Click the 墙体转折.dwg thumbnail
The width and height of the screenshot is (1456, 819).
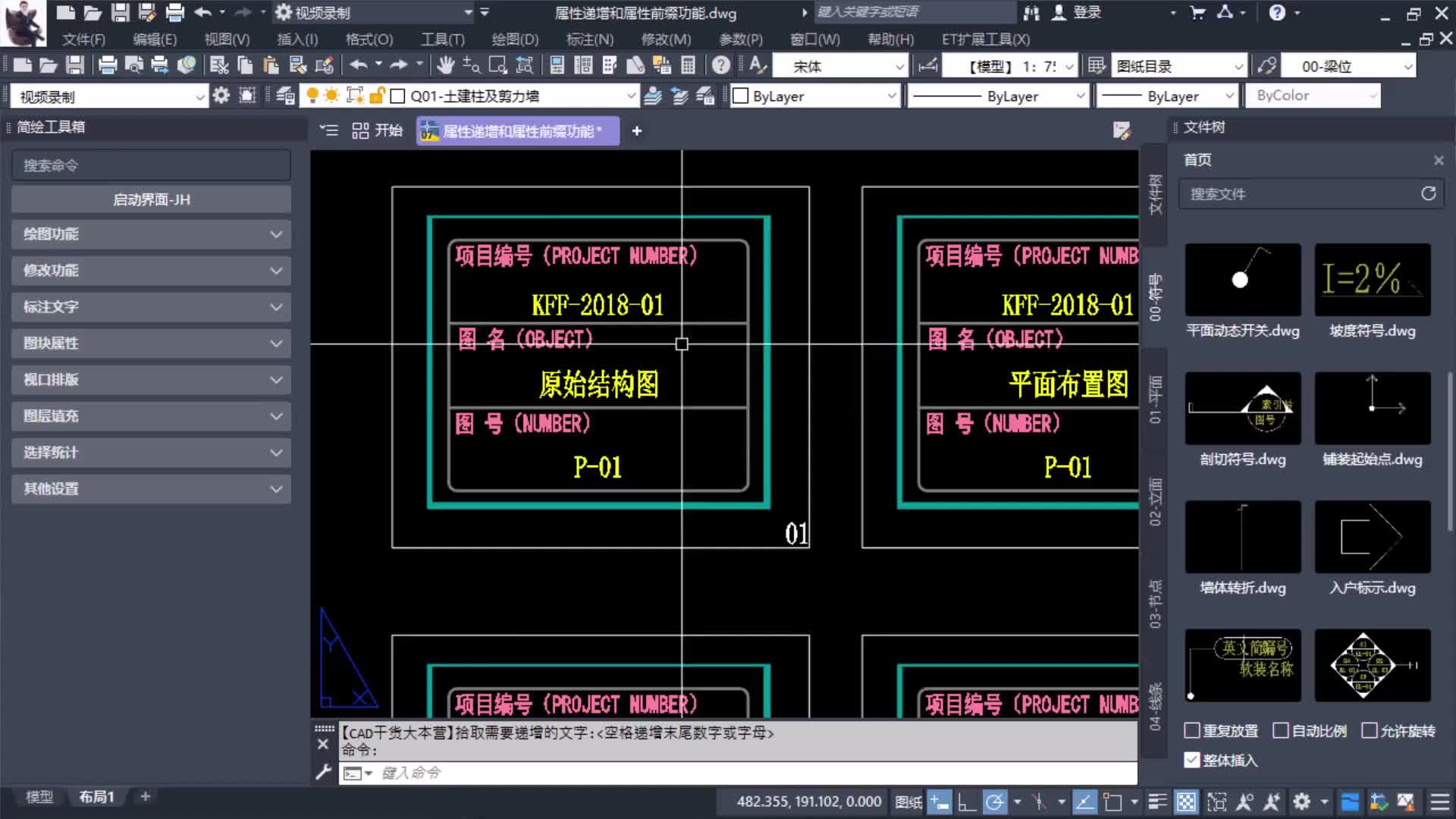click(x=1242, y=536)
